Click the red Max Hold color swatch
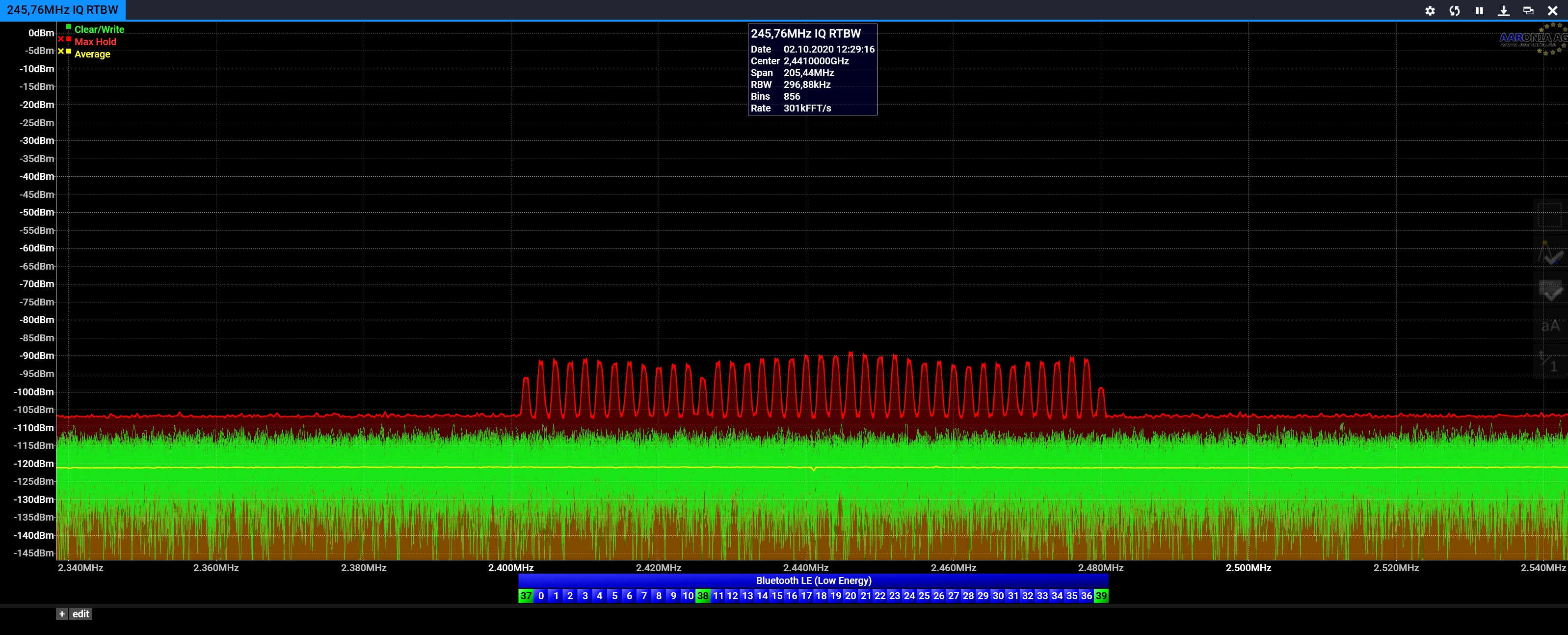1568x635 pixels. (x=69, y=39)
